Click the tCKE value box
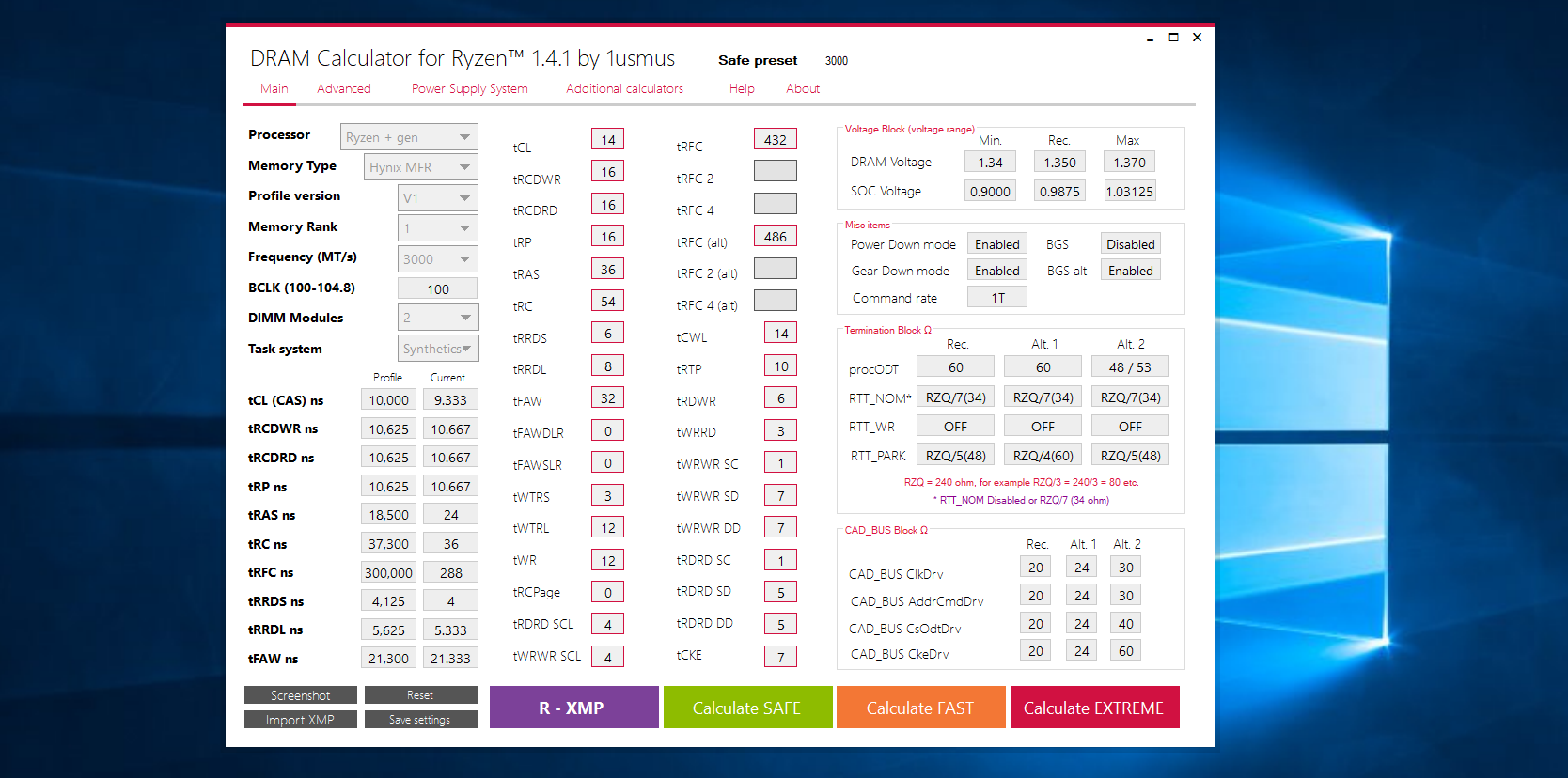Image resolution: width=1568 pixels, height=778 pixels. [781, 657]
